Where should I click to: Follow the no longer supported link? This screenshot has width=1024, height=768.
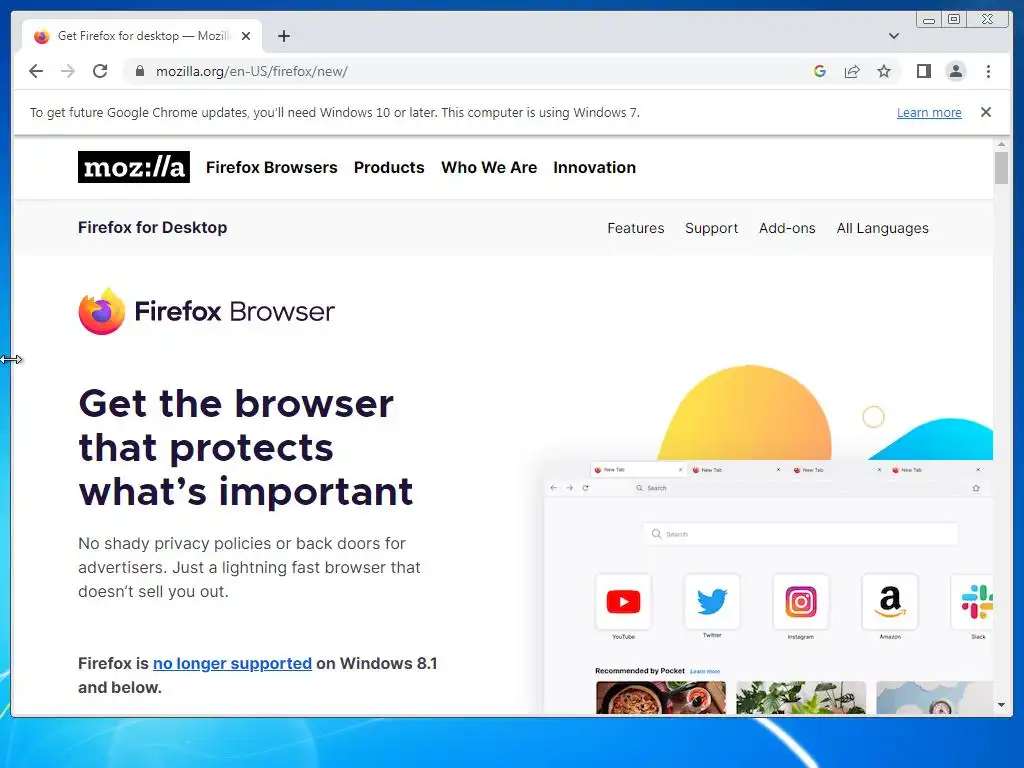pos(232,664)
